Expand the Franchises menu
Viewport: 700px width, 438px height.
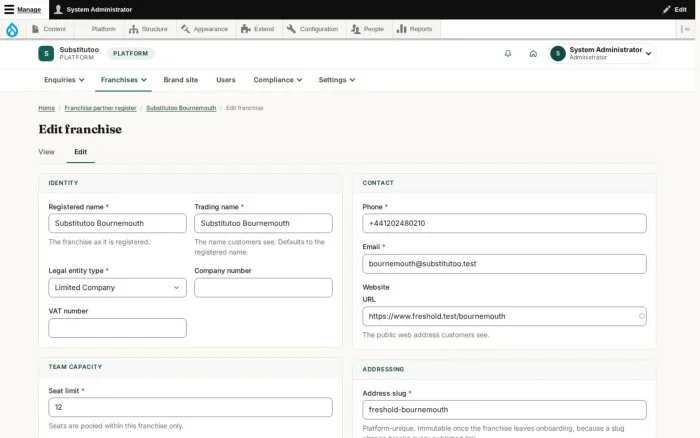pos(123,79)
